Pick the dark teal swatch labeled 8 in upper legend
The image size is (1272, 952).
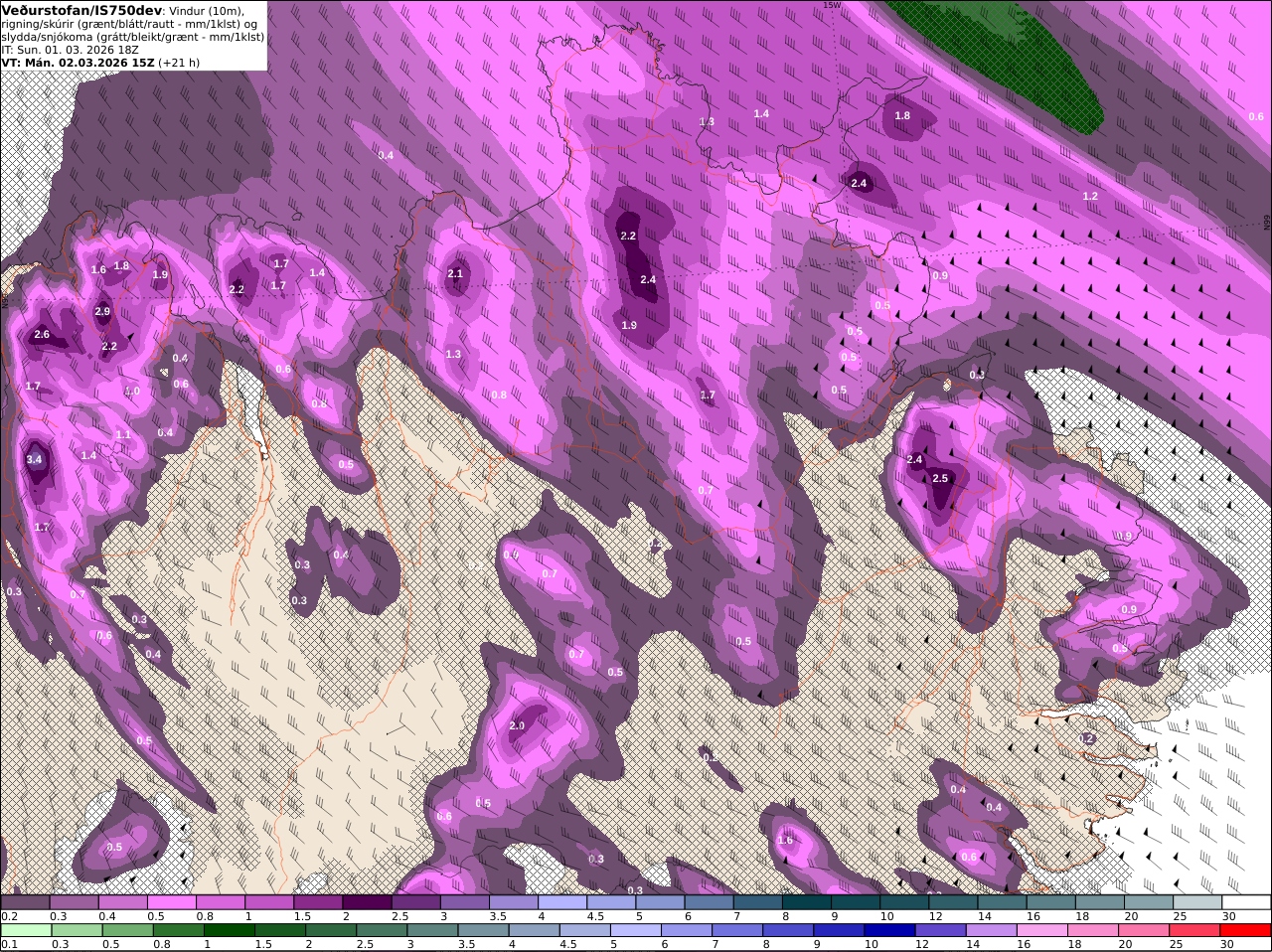pos(807,901)
